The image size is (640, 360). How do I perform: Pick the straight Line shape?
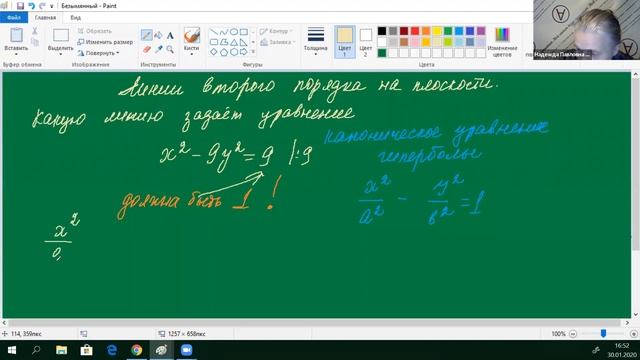click(214, 31)
